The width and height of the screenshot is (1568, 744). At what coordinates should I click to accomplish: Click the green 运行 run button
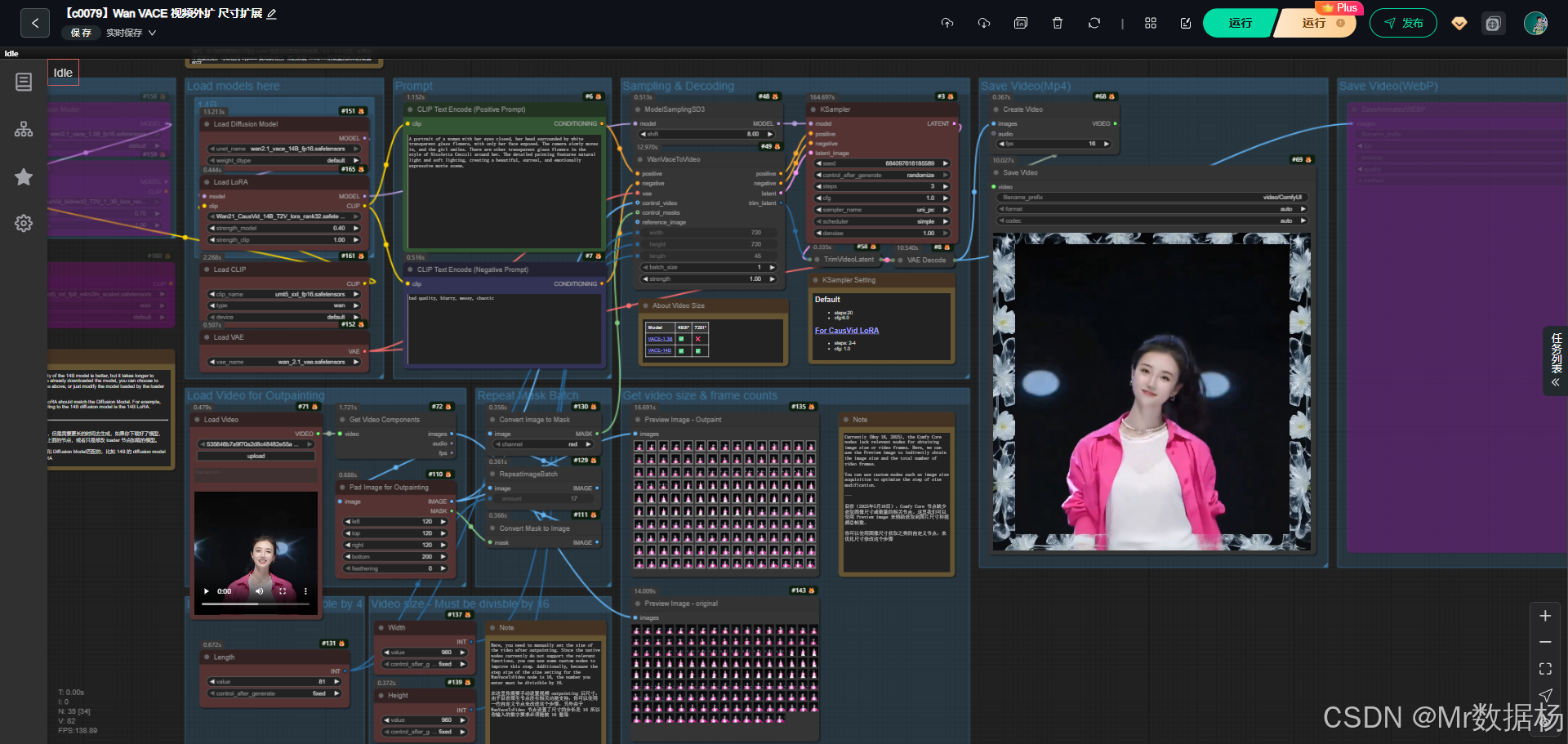(x=1240, y=23)
